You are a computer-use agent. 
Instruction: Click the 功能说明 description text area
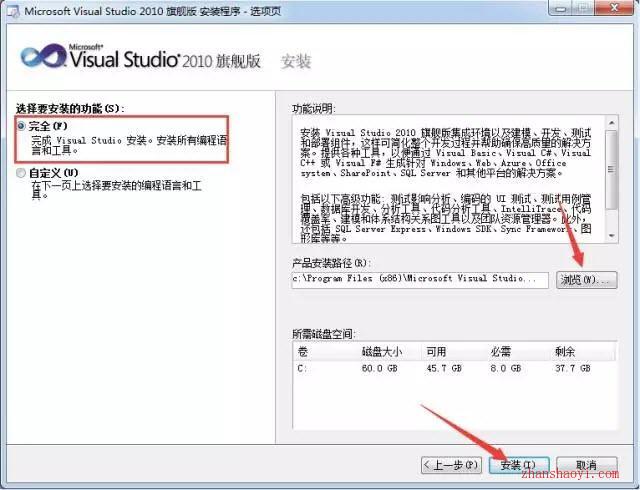click(448, 180)
